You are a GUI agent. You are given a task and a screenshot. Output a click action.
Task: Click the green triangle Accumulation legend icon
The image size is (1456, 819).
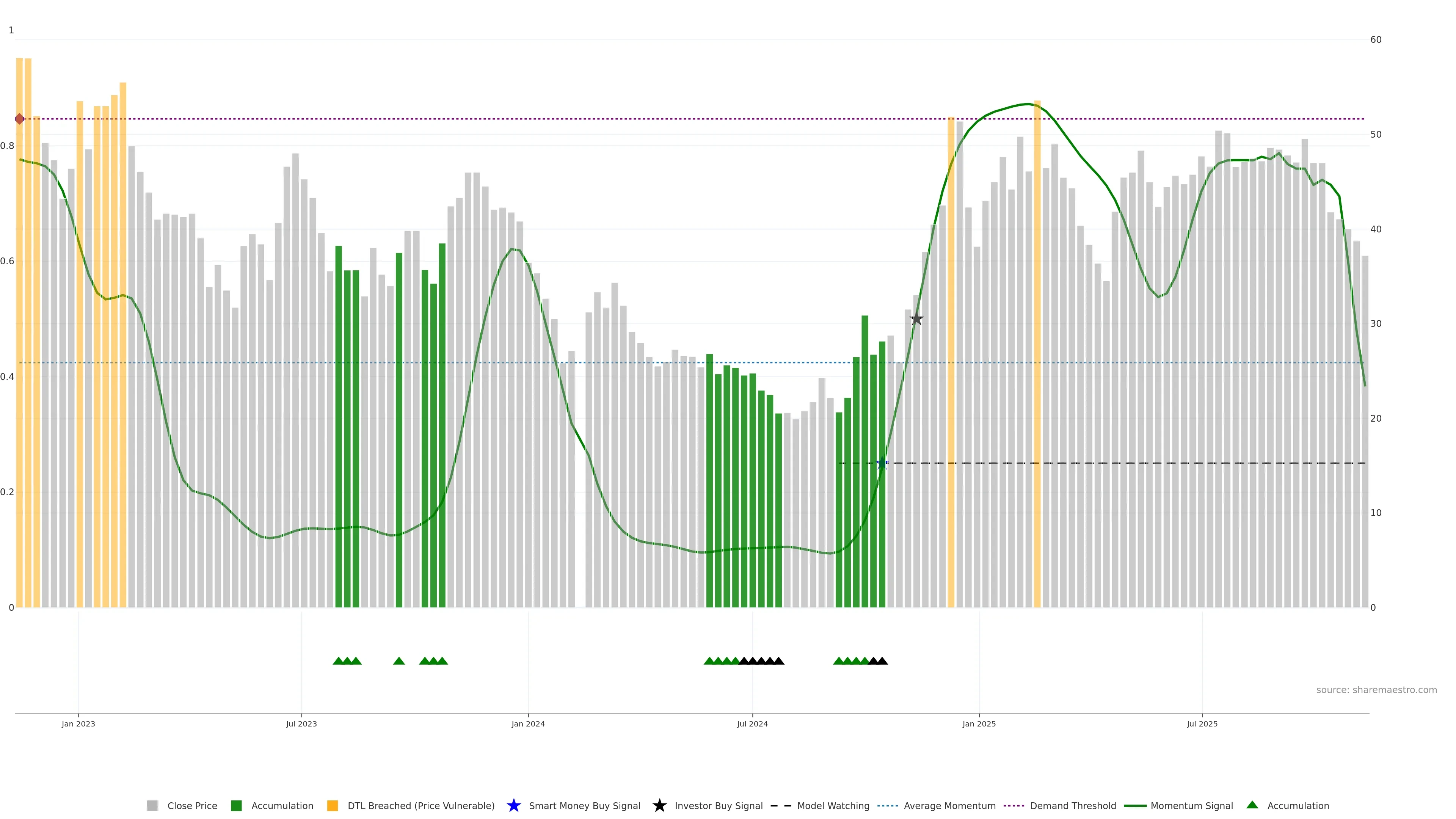coord(1252,805)
